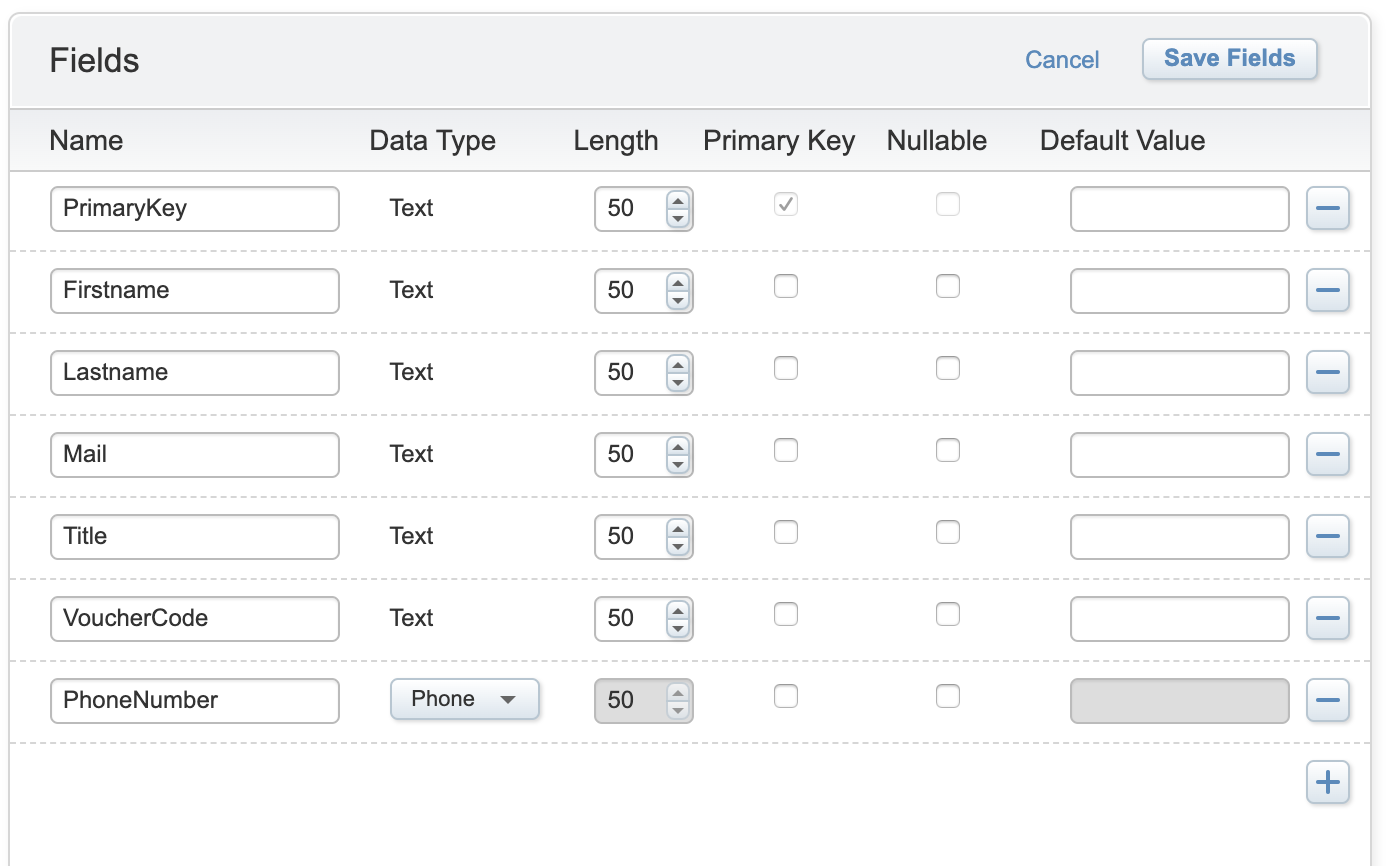Image resolution: width=1388 pixels, height=866 pixels.
Task: Check Primary Key for VoucherCode field
Action: tap(786, 615)
